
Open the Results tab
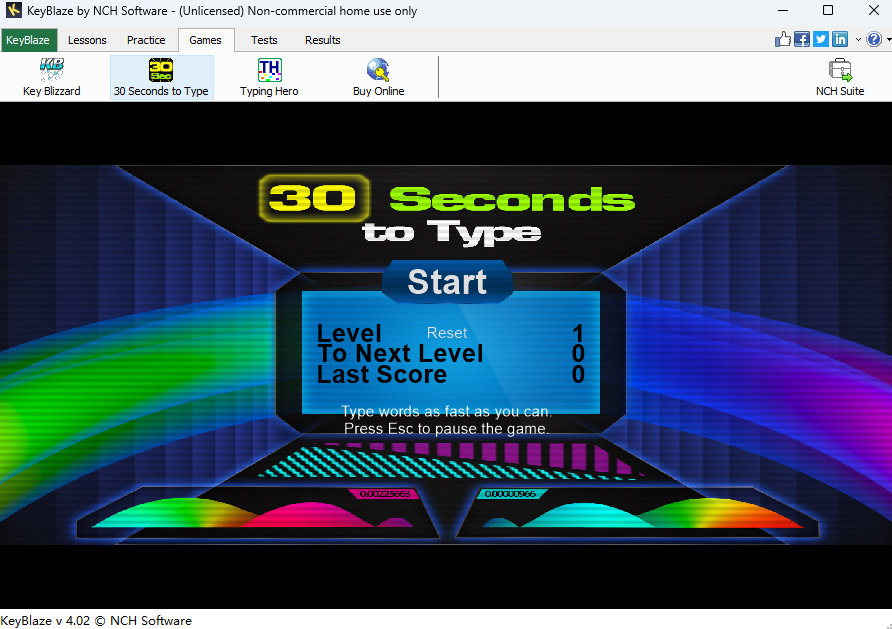tap(323, 40)
